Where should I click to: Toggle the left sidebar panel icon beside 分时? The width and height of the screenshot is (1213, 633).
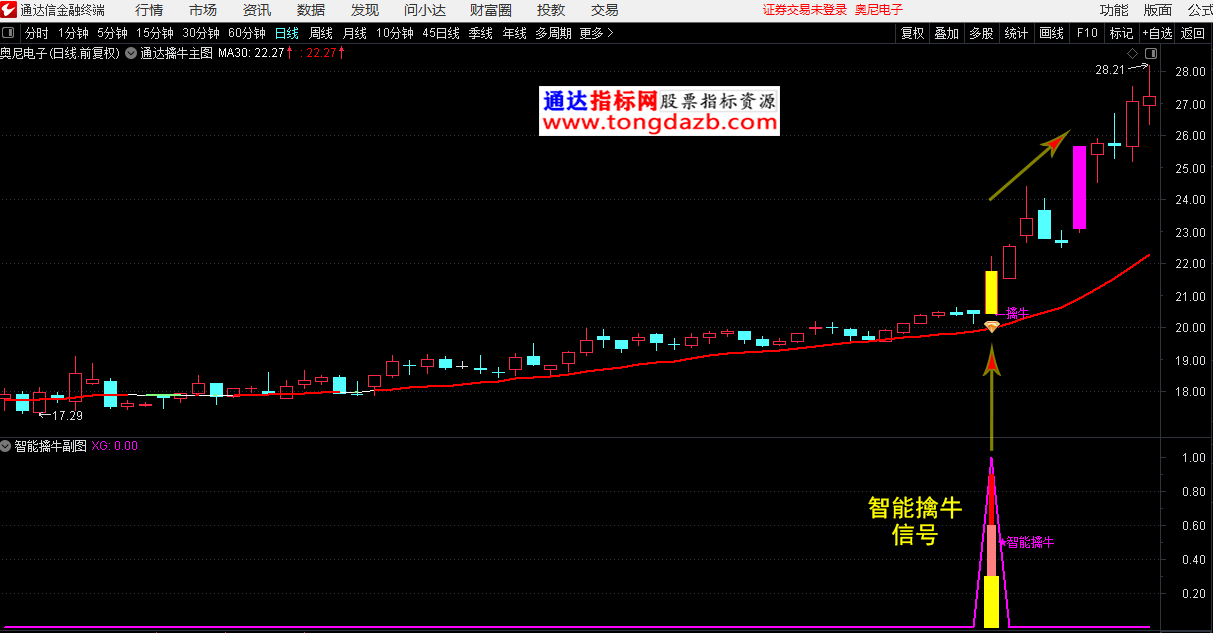9,33
